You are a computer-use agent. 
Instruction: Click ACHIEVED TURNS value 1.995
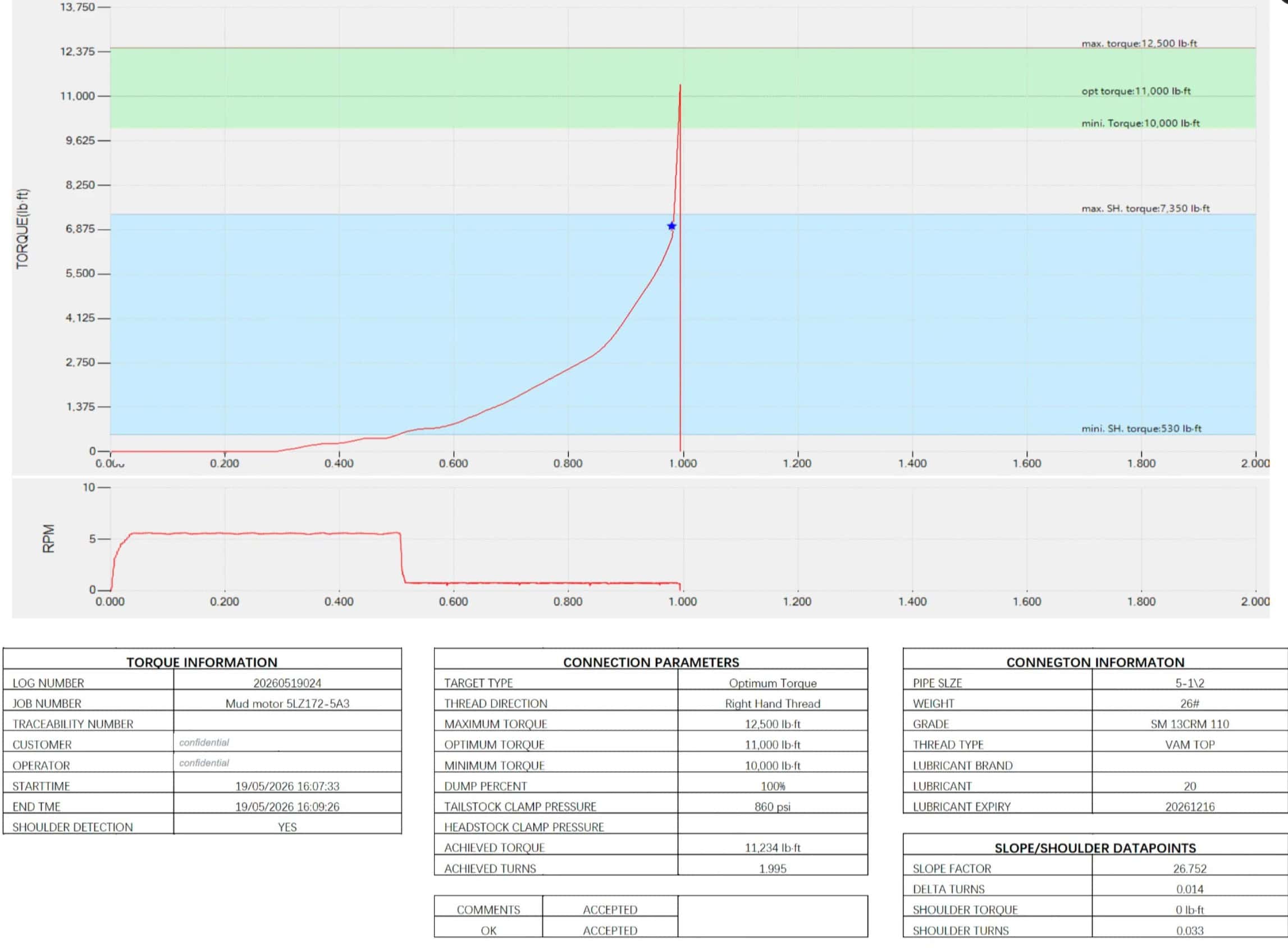point(773,869)
